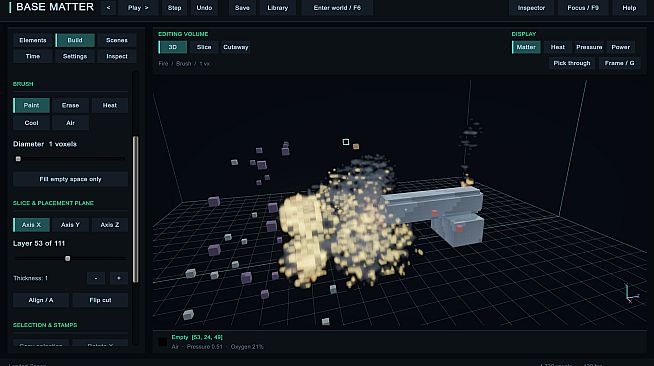Go to Settings tab
The width and height of the screenshot is (654, 366).
75,56
